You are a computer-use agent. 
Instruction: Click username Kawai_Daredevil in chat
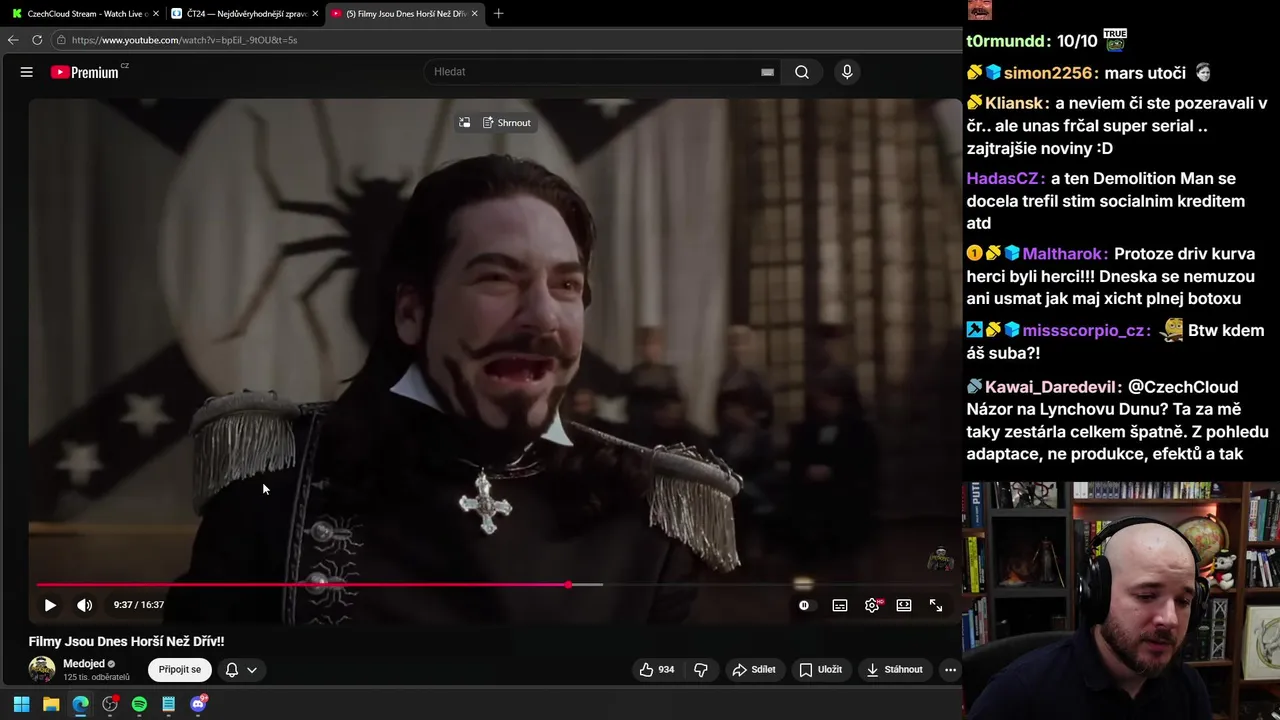(1048, 387)
